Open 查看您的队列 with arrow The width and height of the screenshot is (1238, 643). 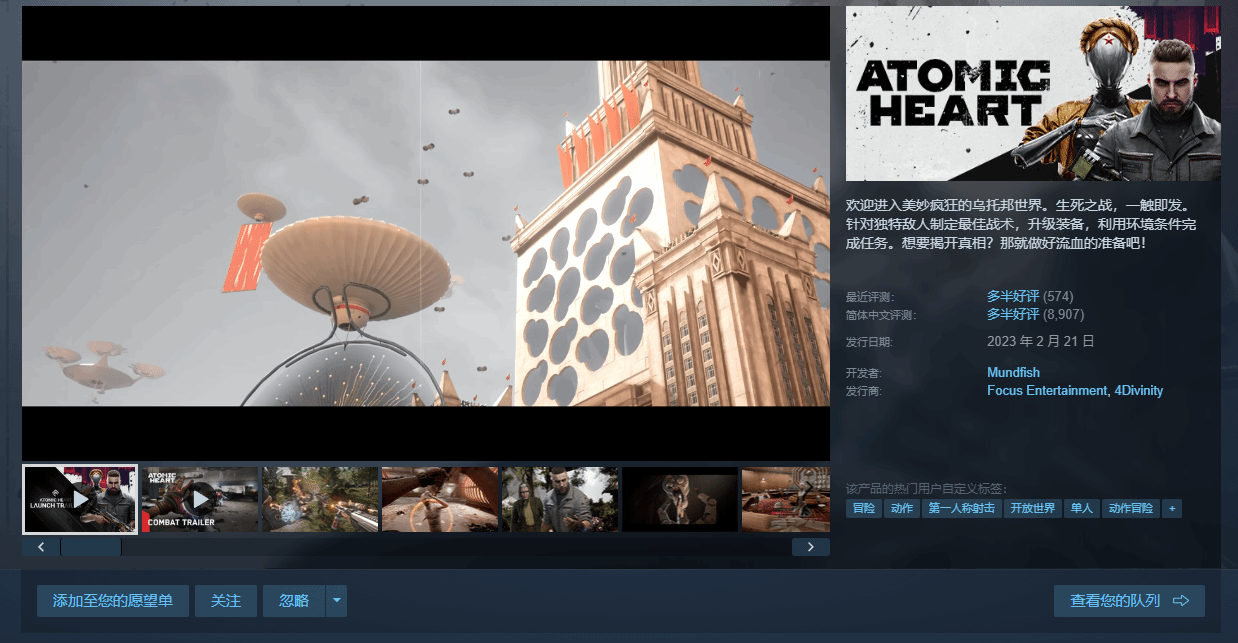(1129, 601)
